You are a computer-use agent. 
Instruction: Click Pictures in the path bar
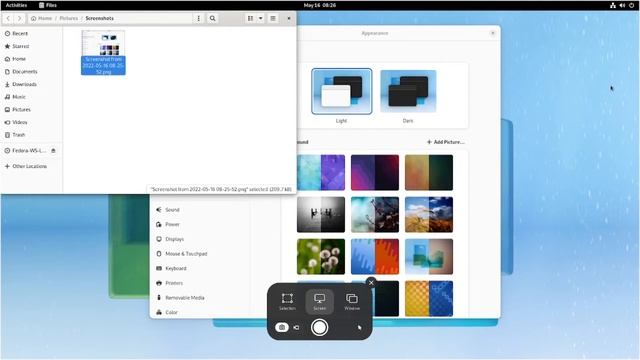pos(69,18)
